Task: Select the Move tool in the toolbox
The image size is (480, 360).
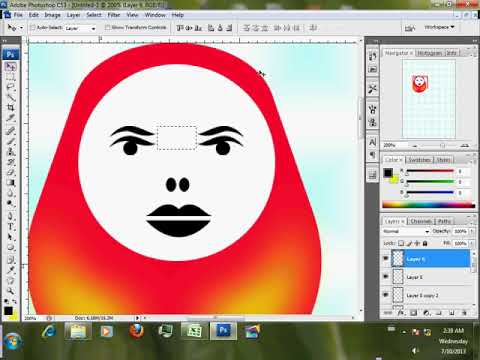Action: (x=11, y=66)
